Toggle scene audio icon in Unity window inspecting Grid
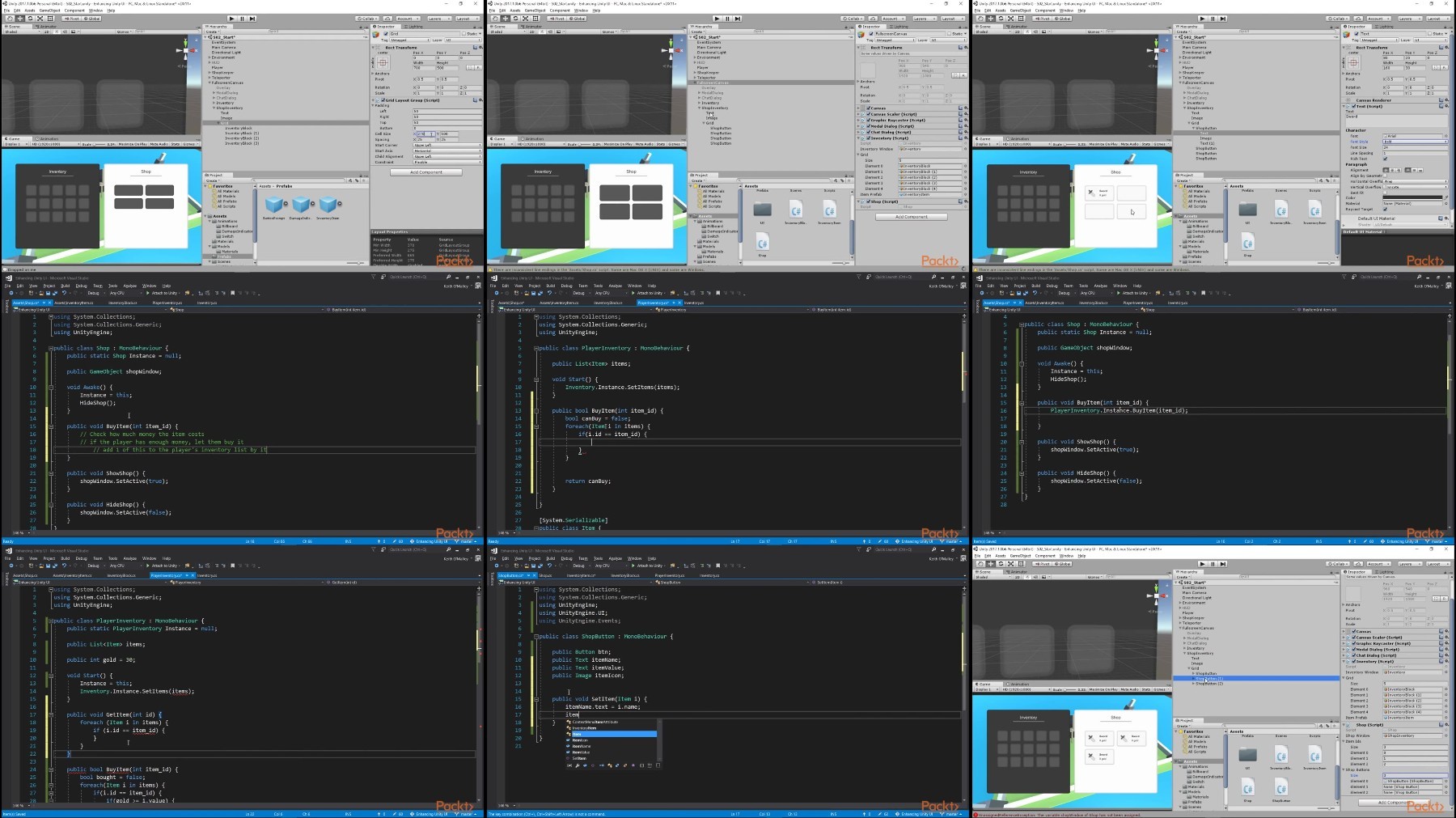Viewport: 1456px width, 818px height. 65,32
